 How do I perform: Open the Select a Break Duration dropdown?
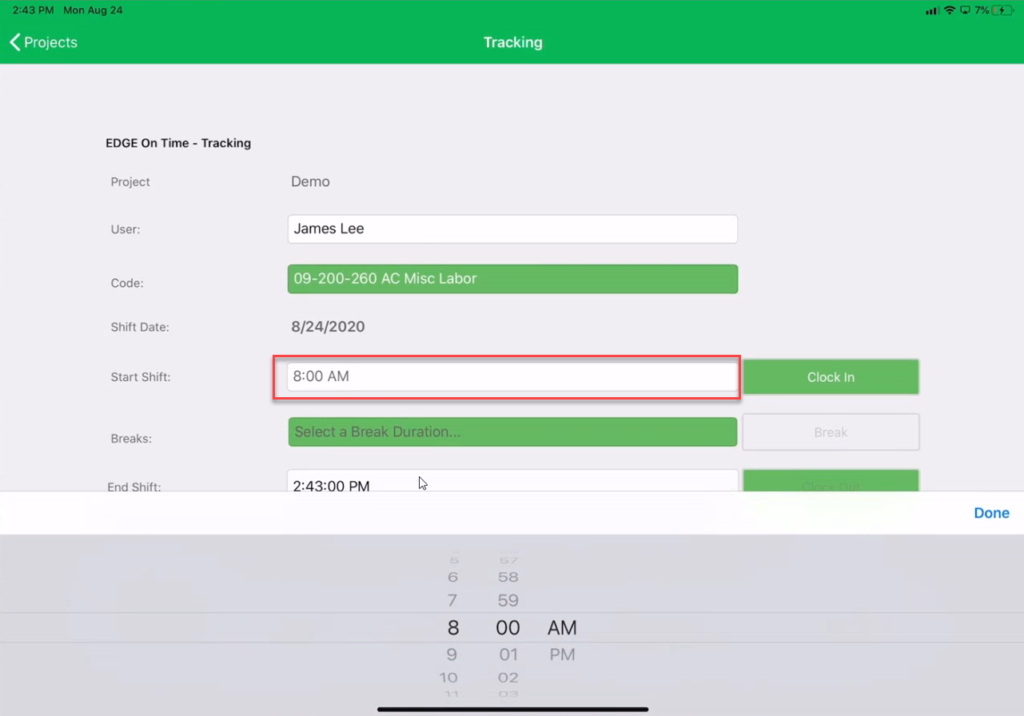point(512,431)
